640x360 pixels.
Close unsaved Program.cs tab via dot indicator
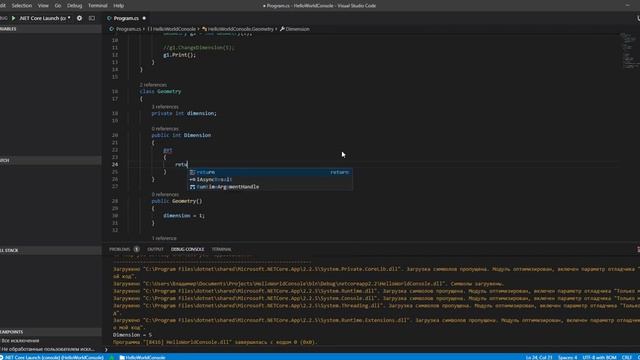click(x=144, y=18)
